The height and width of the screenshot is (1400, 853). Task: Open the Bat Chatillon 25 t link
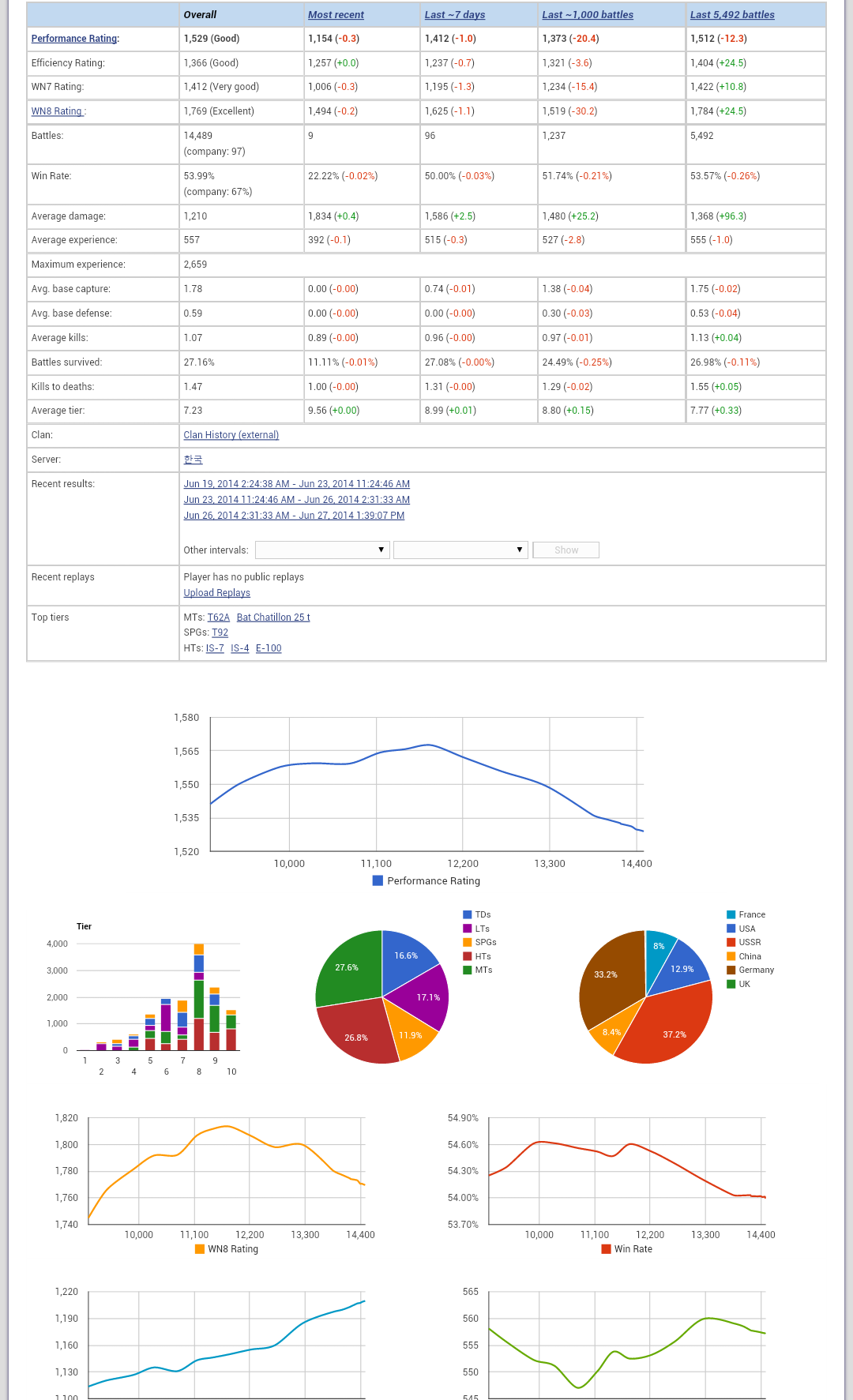point(272,617)
